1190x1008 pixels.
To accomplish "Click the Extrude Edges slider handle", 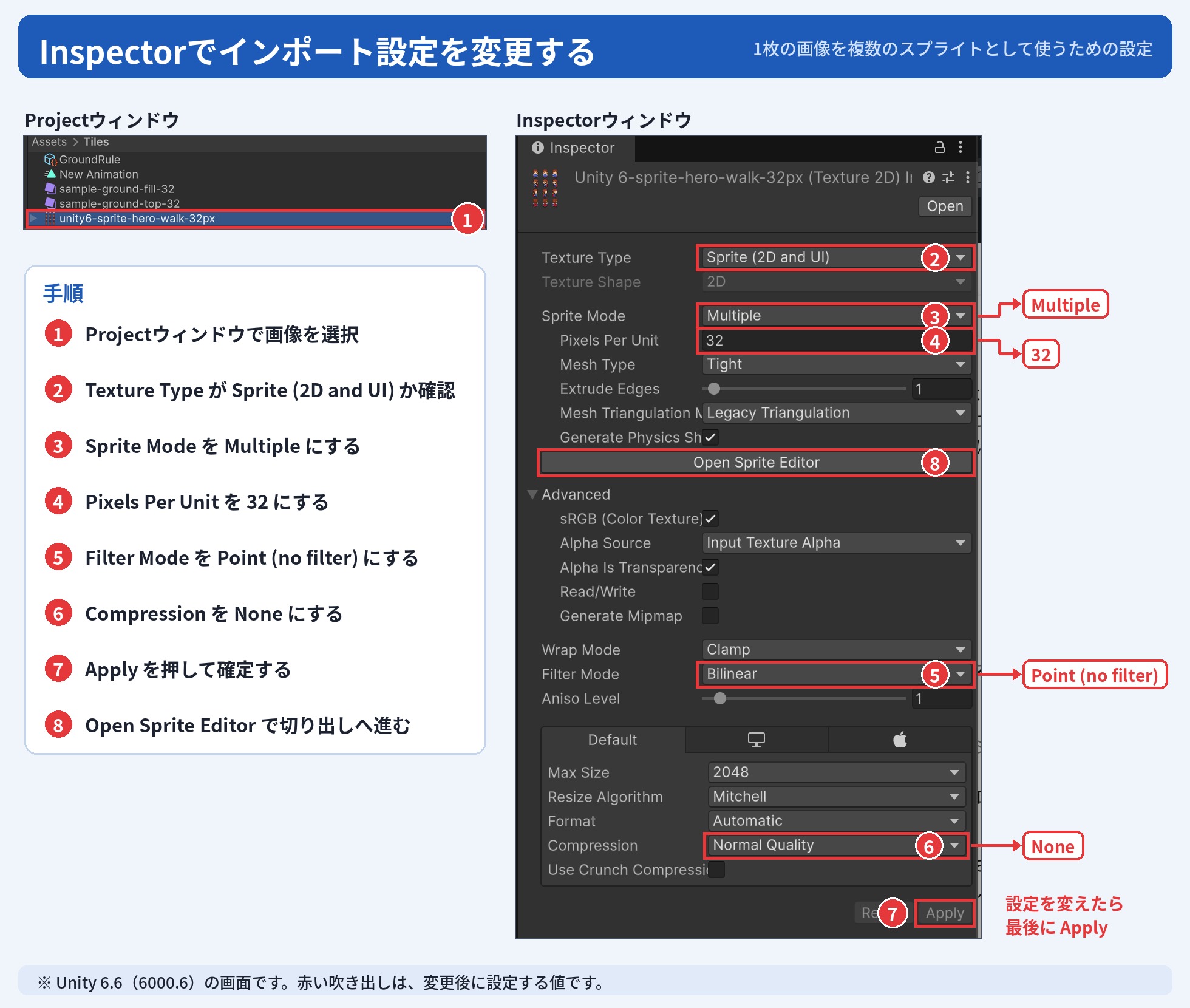I will [x=714, y=389].
